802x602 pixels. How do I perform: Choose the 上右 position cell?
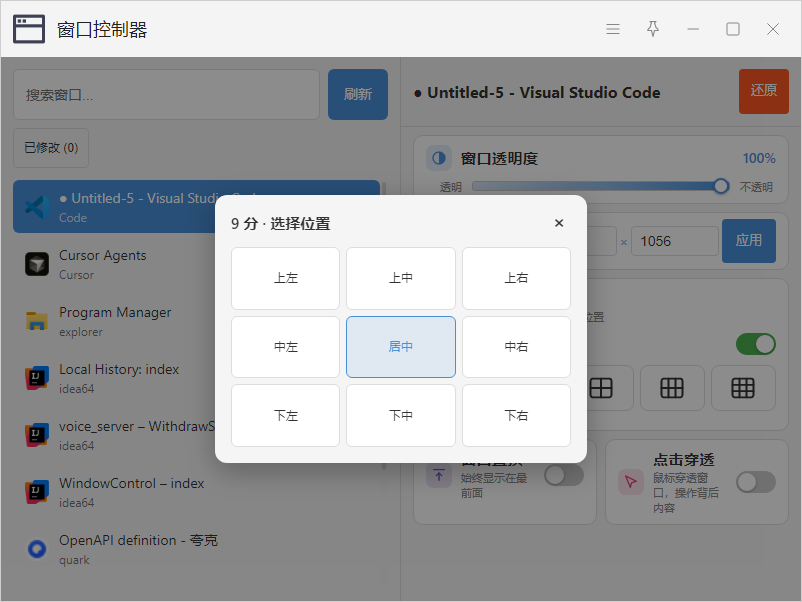(x=516, y=278)
